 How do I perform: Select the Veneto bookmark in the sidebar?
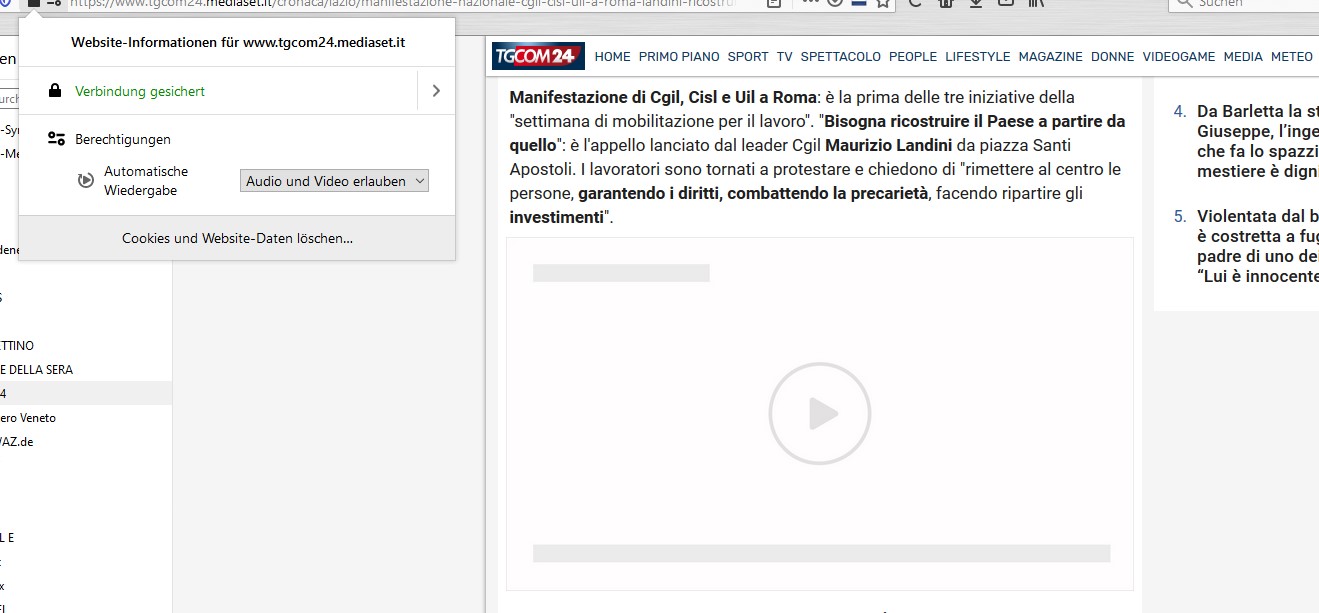click(28, 418)
